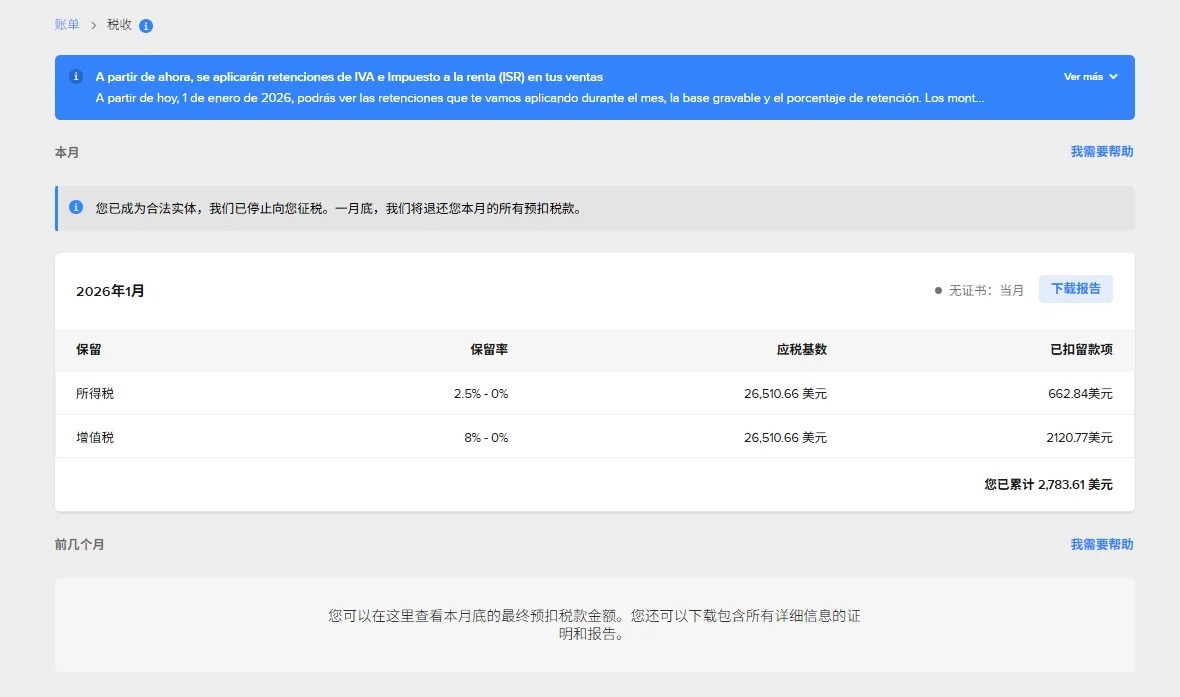Open 我需要帮助 link beside 前几个月
1180x697 pixels.
(1101, 545)
